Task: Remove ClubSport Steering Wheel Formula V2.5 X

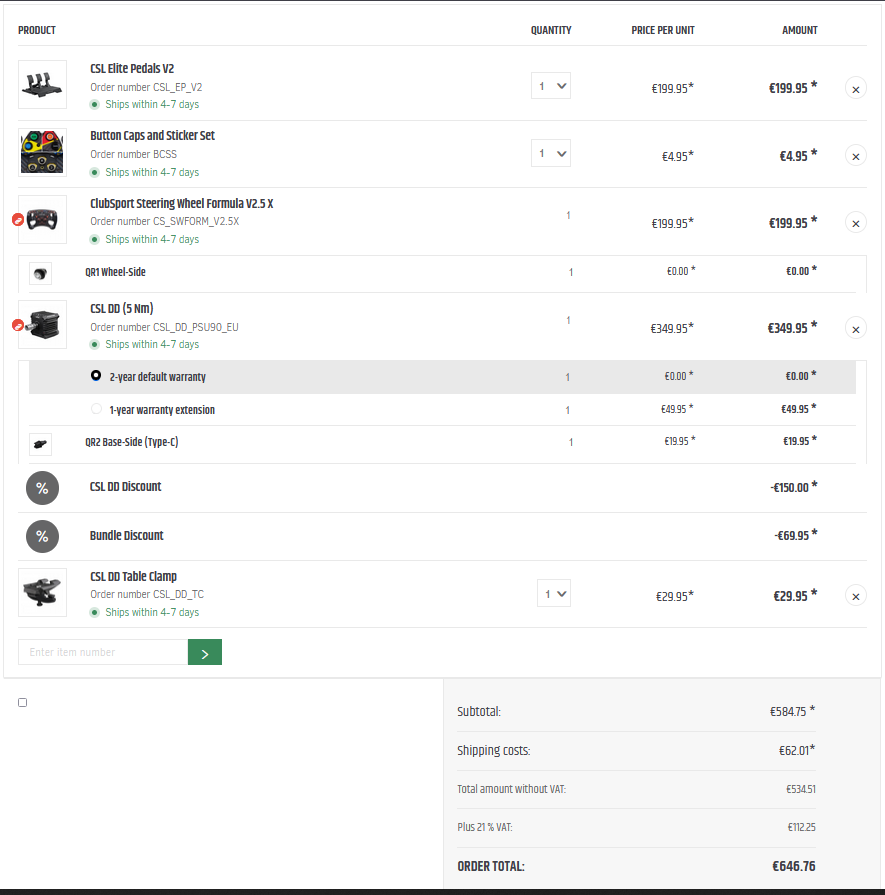Action: pos(855,223)
